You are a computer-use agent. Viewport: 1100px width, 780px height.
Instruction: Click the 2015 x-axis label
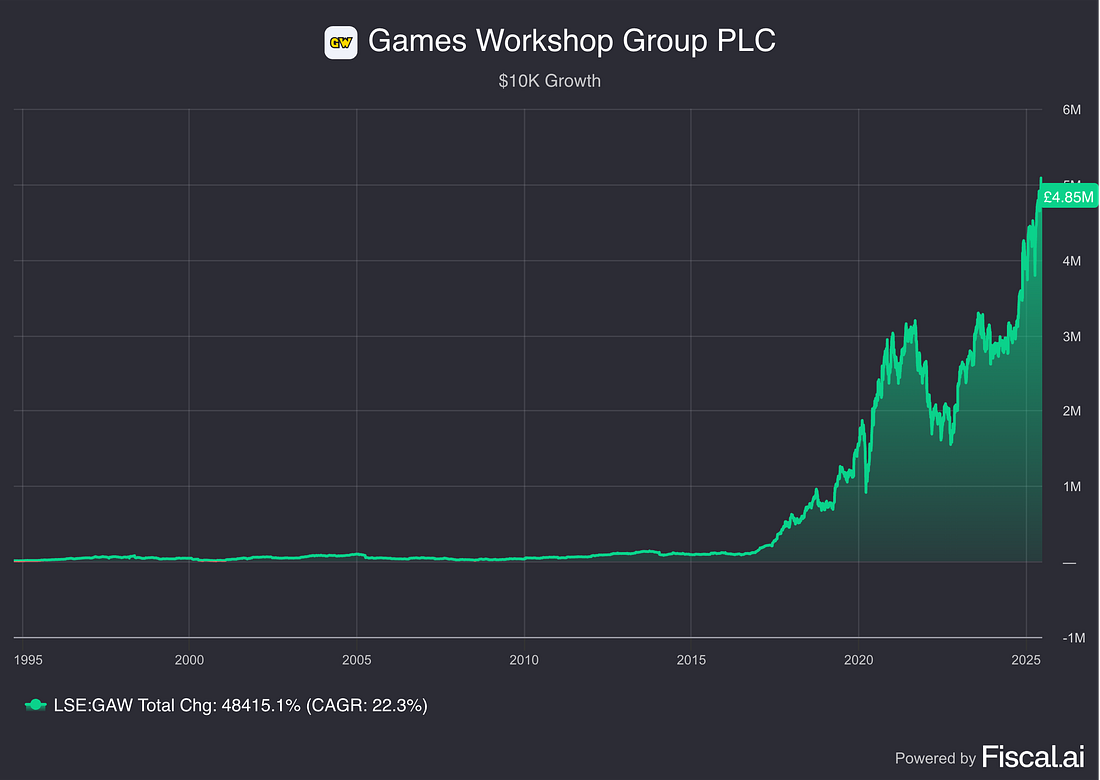691,660
